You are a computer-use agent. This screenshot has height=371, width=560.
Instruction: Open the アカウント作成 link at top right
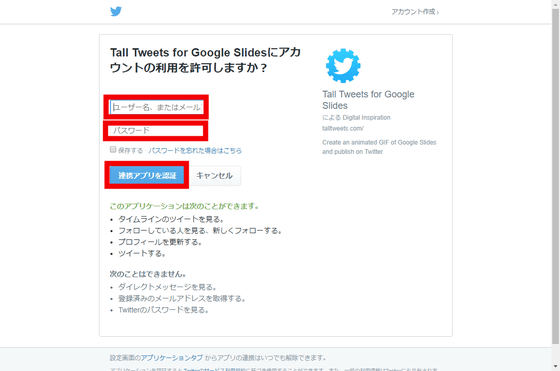tap(415, 12)
